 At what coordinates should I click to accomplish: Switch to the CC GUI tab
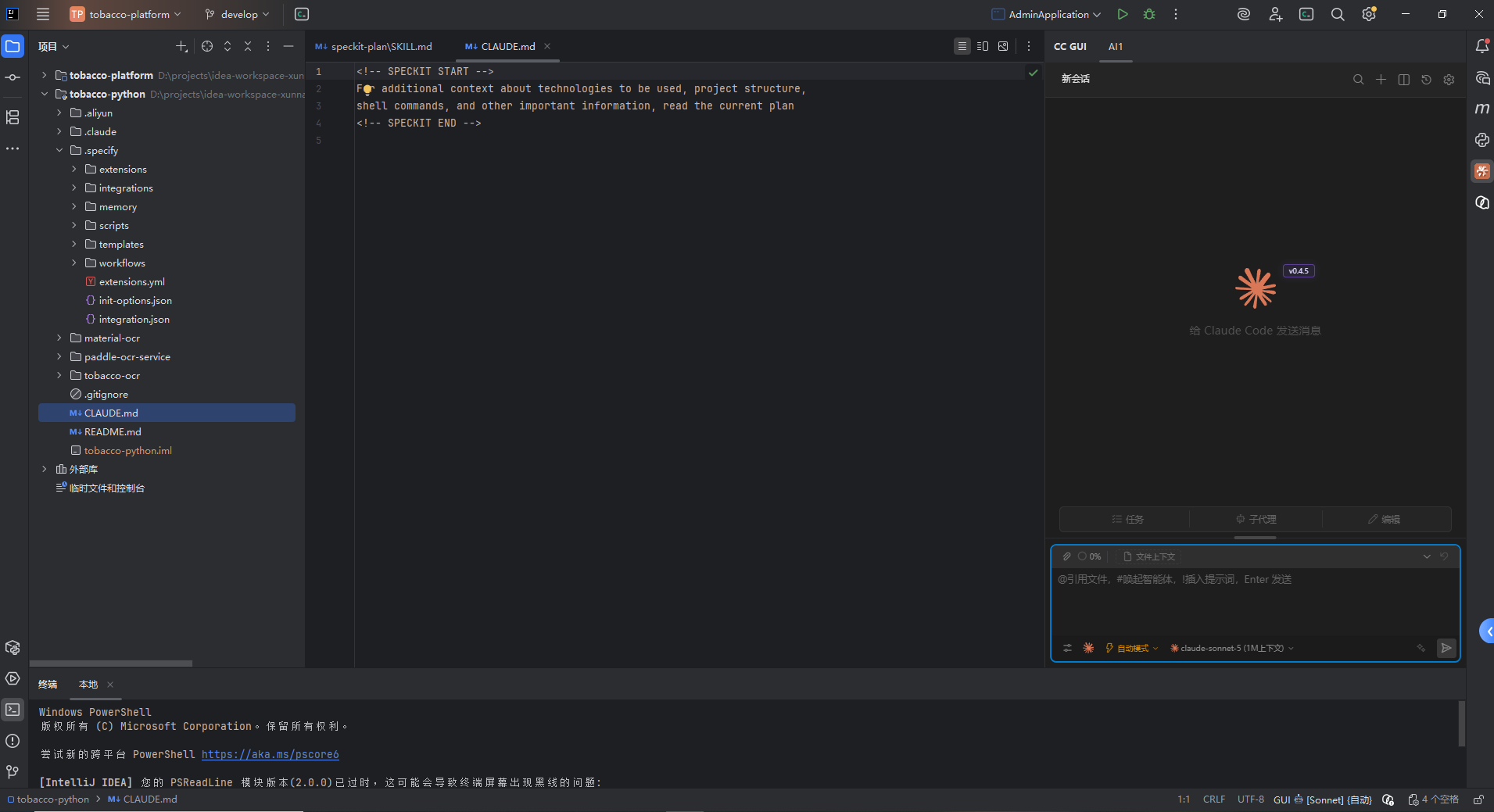click(1070, 46)
